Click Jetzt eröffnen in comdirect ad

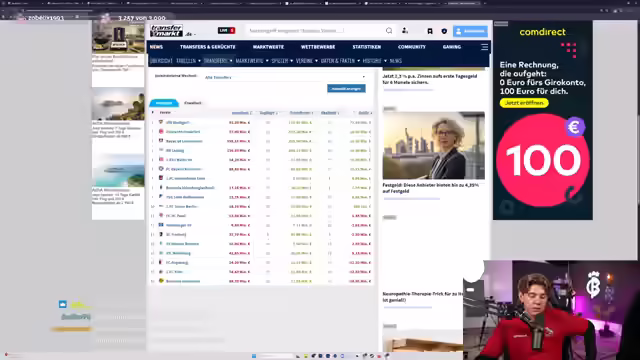524,103
